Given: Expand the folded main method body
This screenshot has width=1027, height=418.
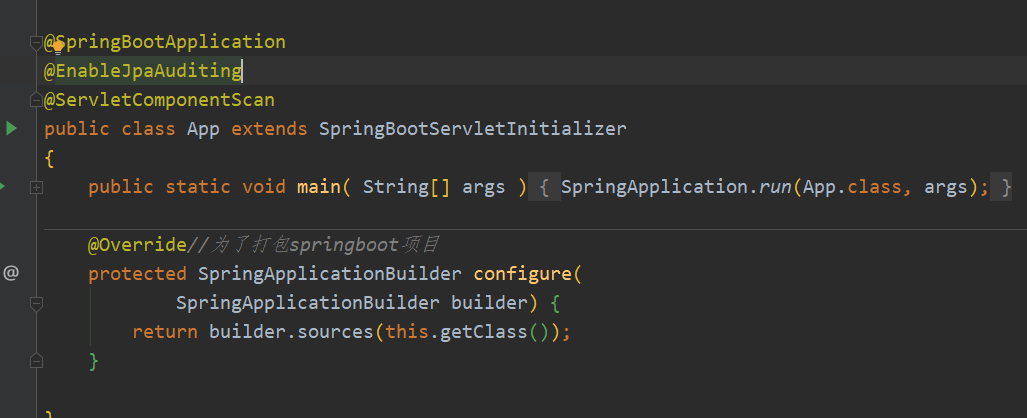Looking at the screenshot, I should [x=36, y=187].
